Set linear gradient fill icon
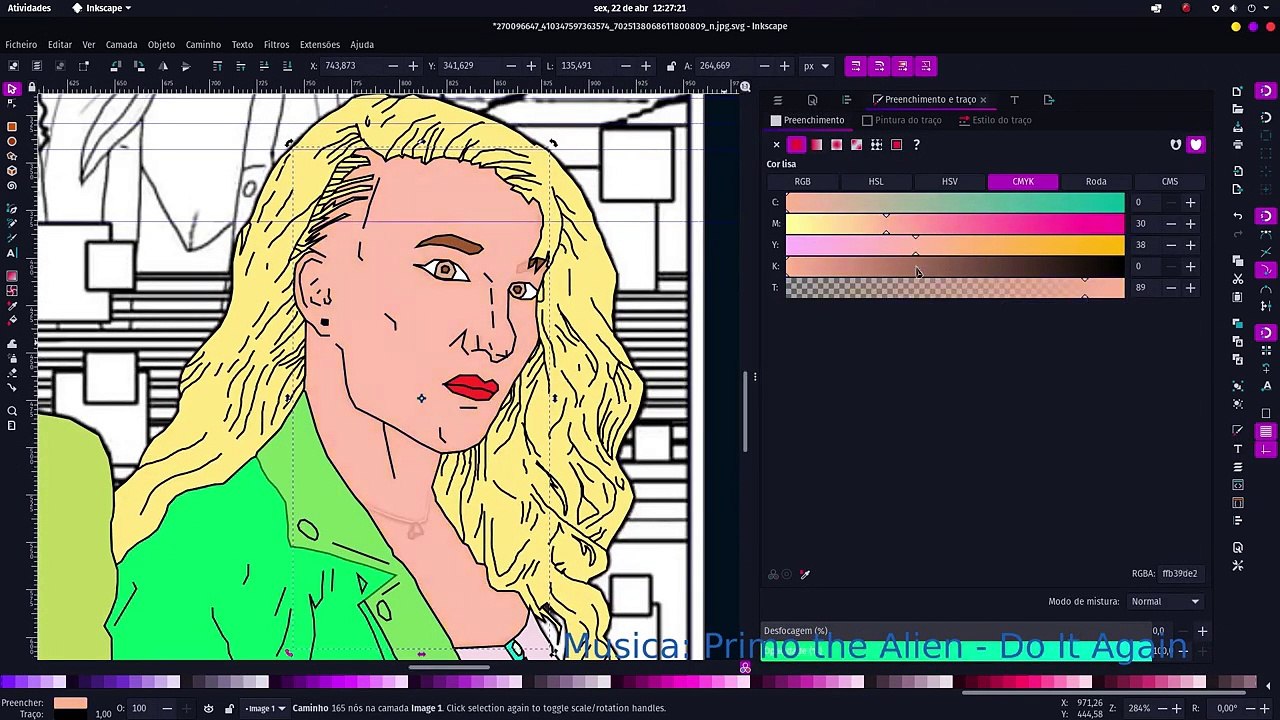 pyautogui.click(x=816, y=145)
